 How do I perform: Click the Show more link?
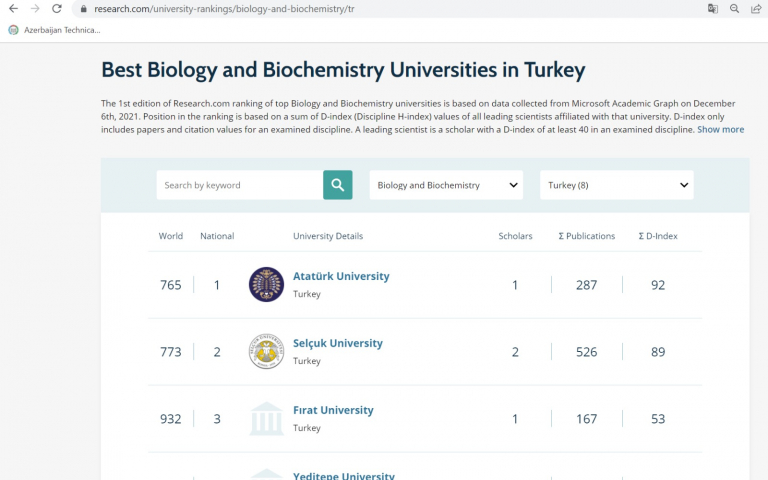[x=720, y=130]
